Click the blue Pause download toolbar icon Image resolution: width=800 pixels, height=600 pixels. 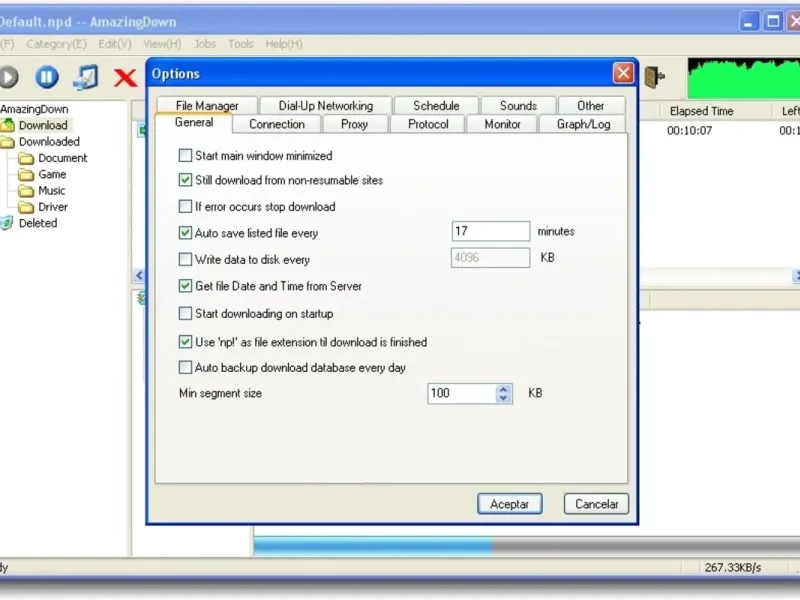pos(46,78)
